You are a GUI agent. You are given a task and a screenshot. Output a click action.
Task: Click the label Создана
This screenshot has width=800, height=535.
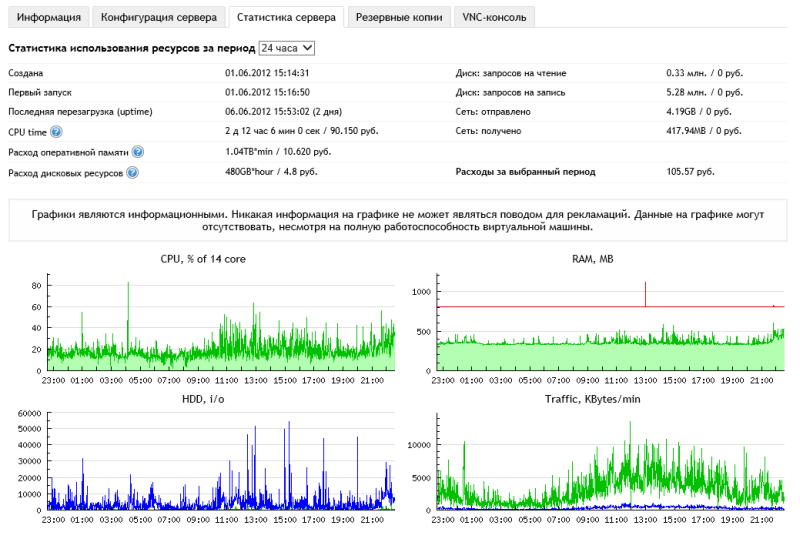26,73
